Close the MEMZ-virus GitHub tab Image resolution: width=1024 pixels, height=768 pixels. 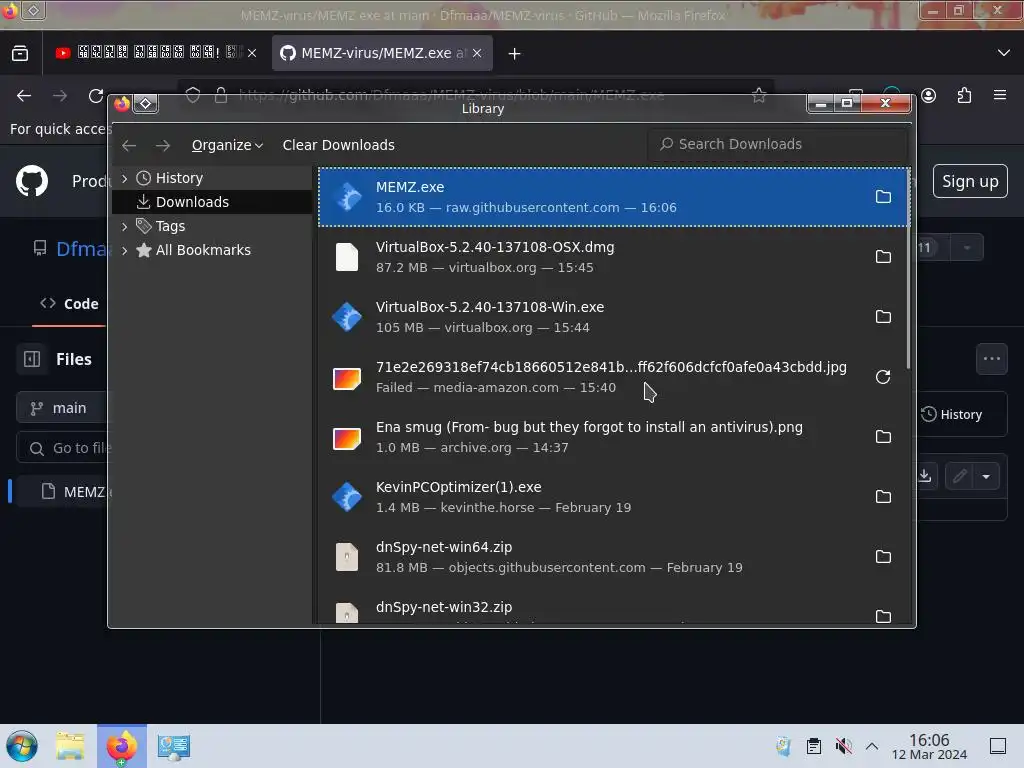pos(477,54)
